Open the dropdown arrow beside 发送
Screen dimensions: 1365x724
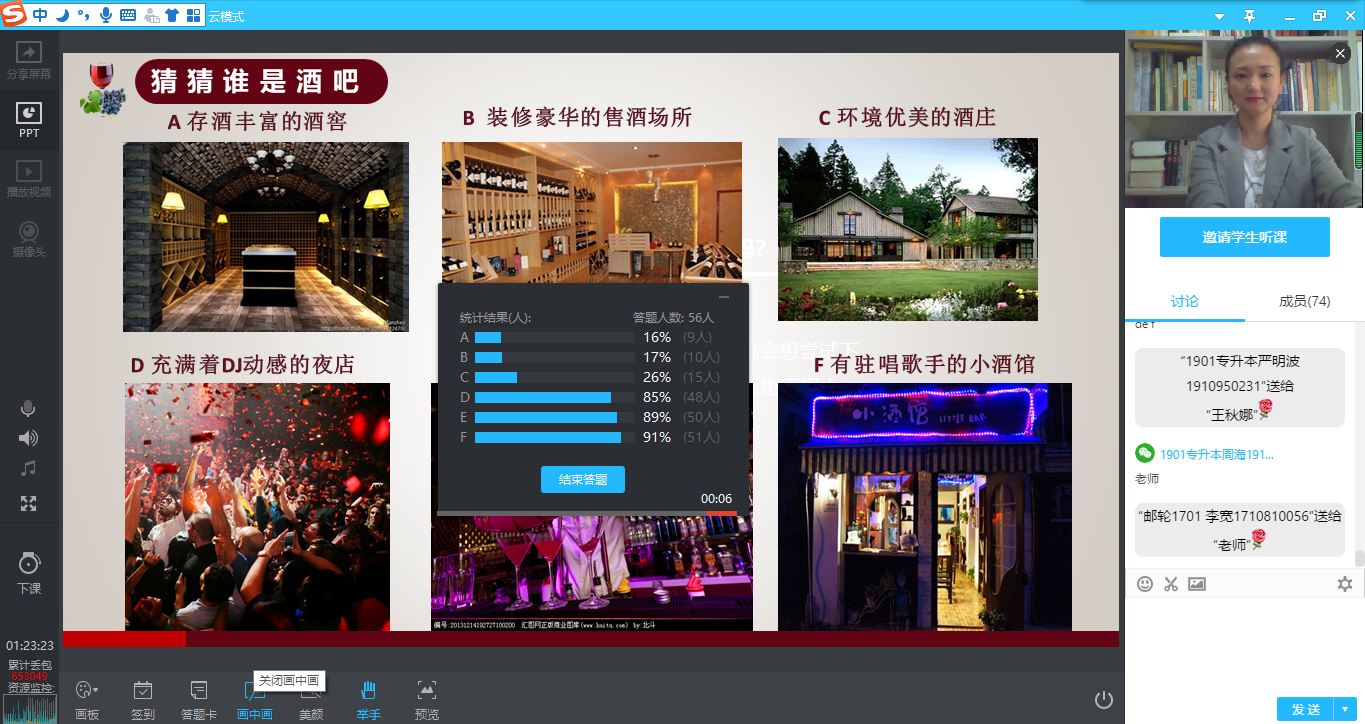pyautogui.click(x=1346, y=709)
